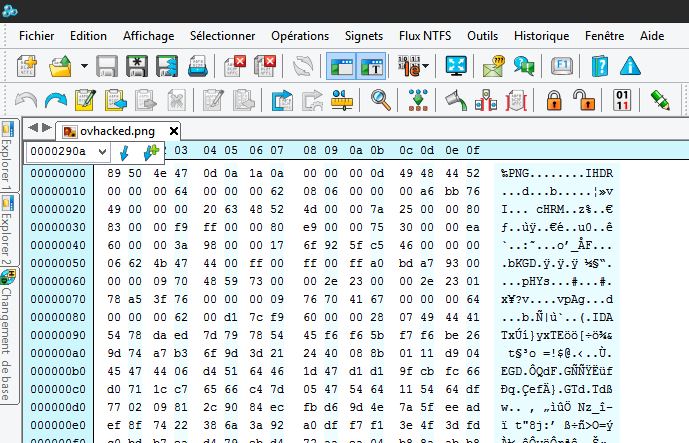Screen dimensions: 689x443
Task: Go to offset with blue down arrow
Action: pyautogui.click(x=124, y=152)
